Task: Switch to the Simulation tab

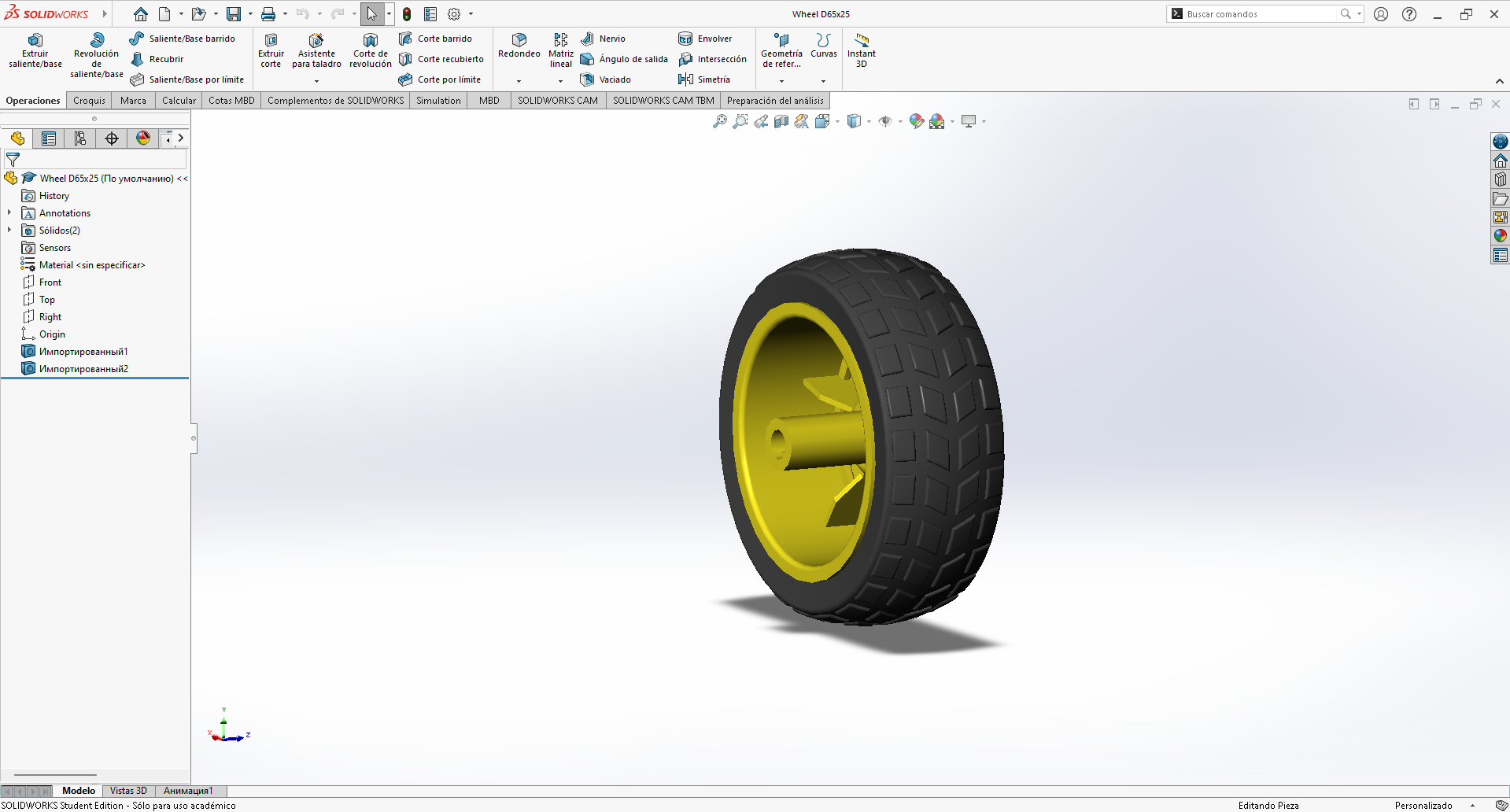Action: pos(438,101)
